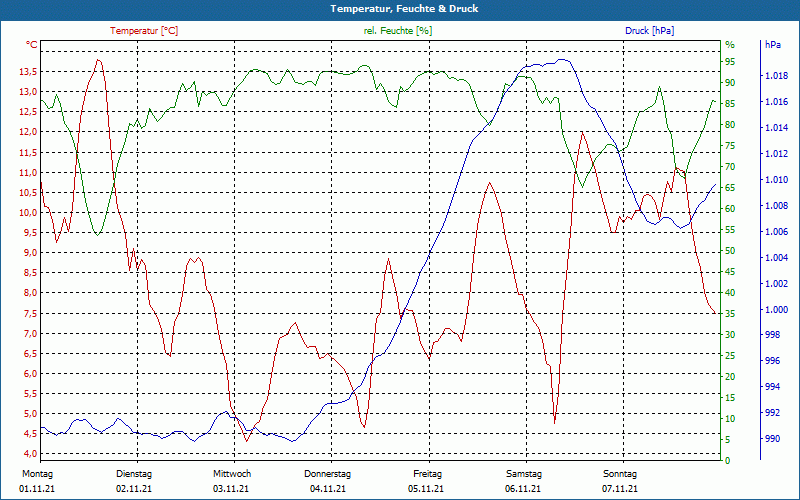
Task: Click the "20" humidity axis value
Action: tap(730, 377)
